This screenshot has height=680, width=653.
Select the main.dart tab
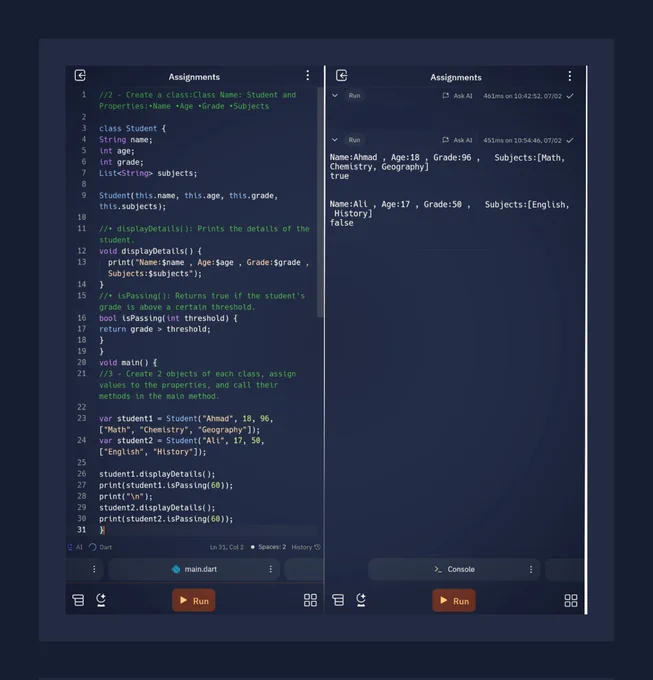pos(194,569)
